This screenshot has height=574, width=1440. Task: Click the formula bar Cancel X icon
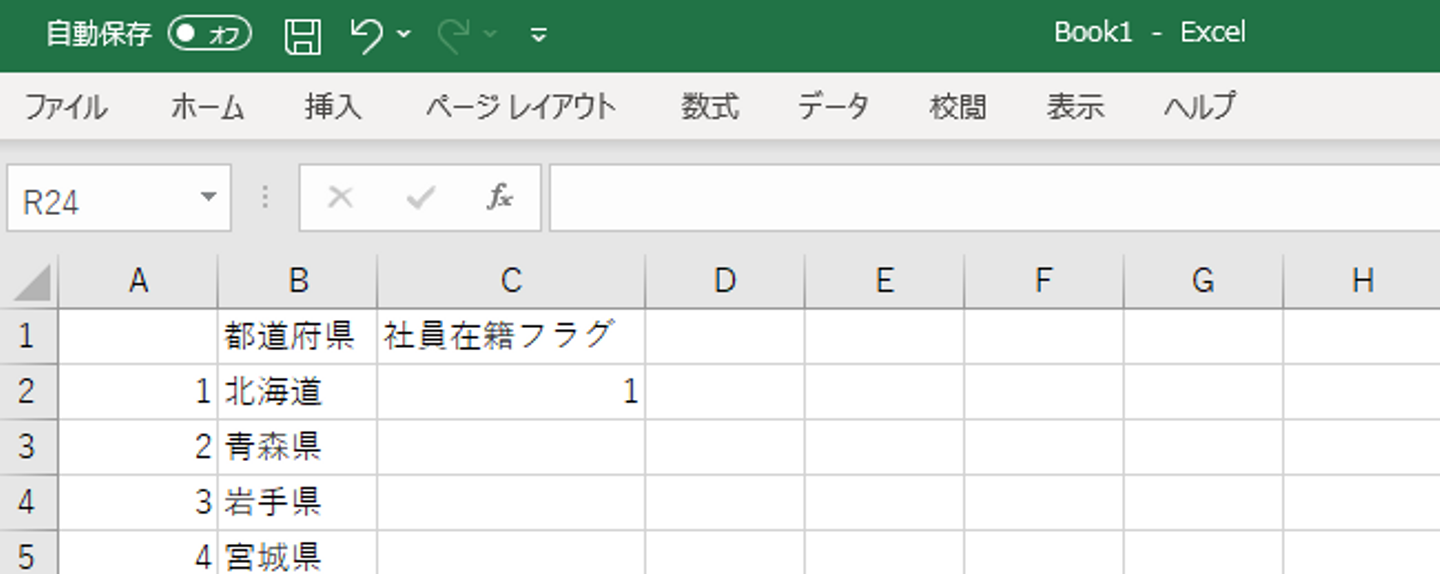340,198
